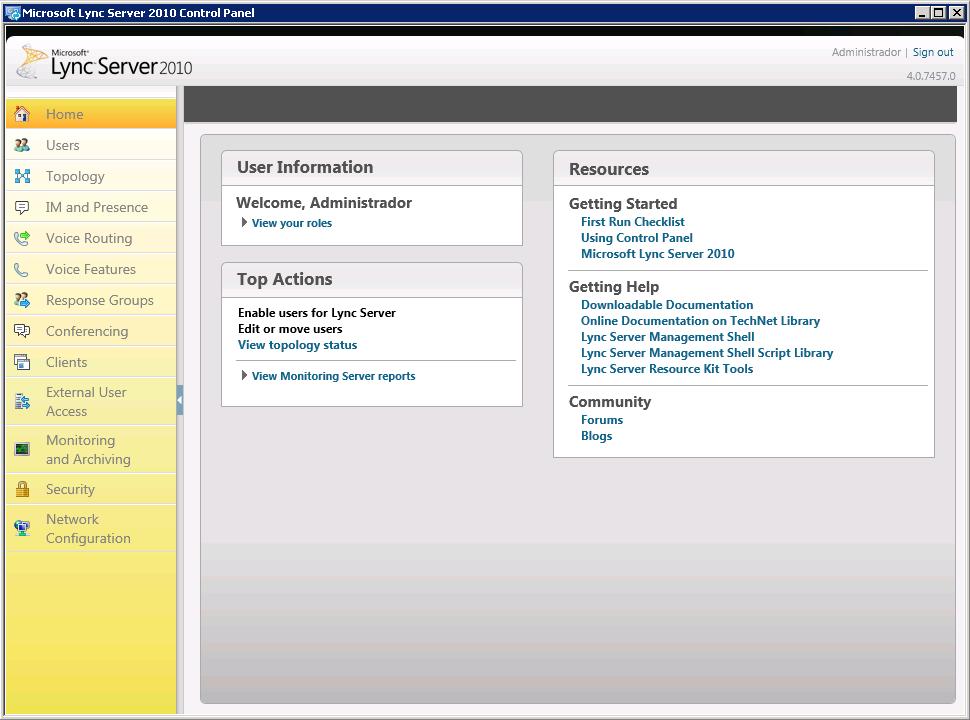Click the Topology icon in sidebar
The height and width of the screenshot is (720, 970).
[x=22, y=176]
